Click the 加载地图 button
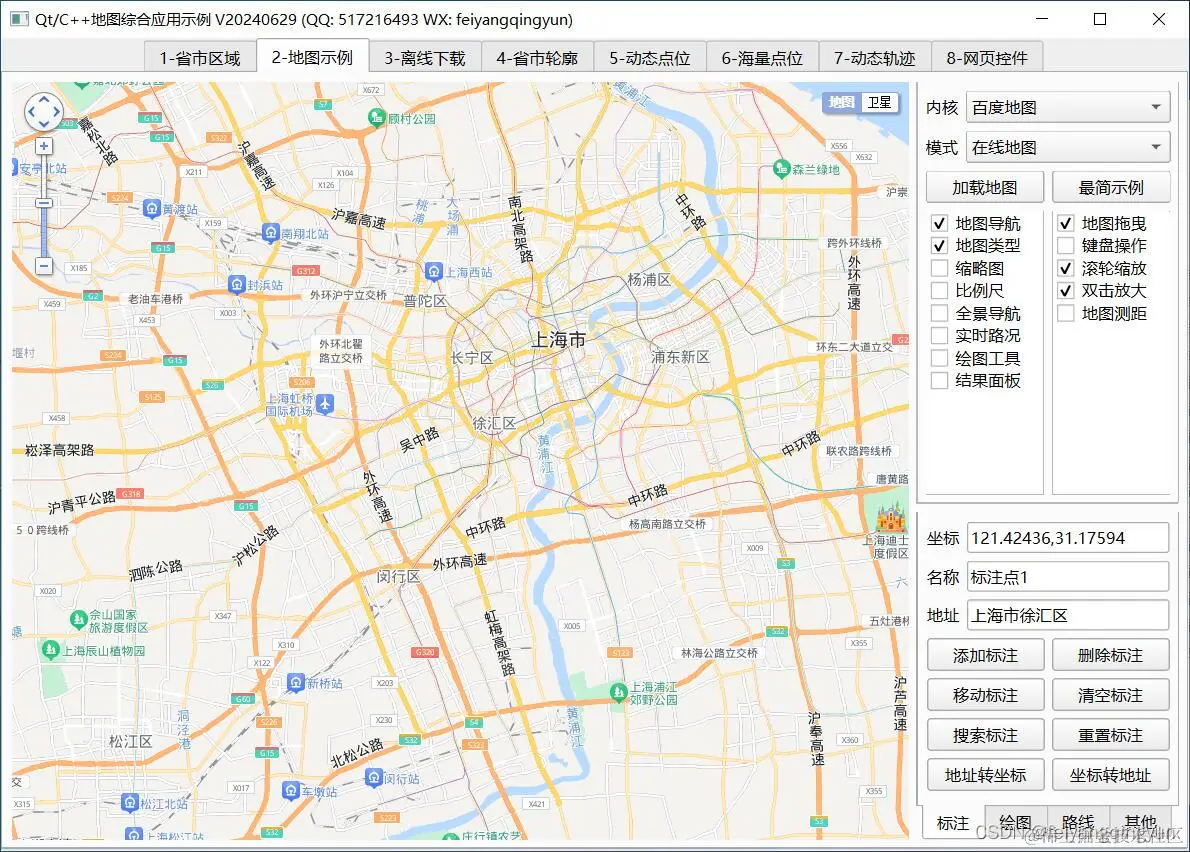Screen dimensions: 1190x852 985,186
